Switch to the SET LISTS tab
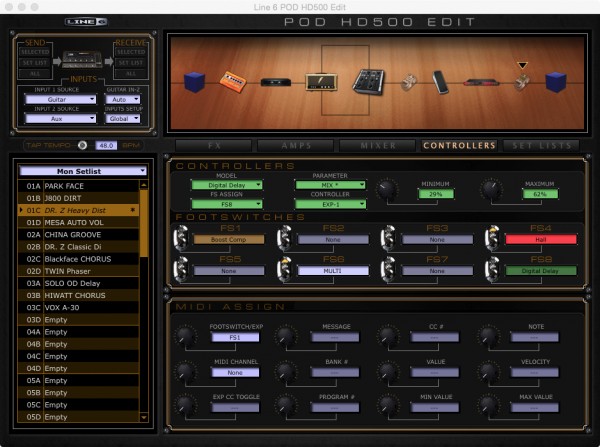Viewport: 600px width, 447px height. pos(541,146)
